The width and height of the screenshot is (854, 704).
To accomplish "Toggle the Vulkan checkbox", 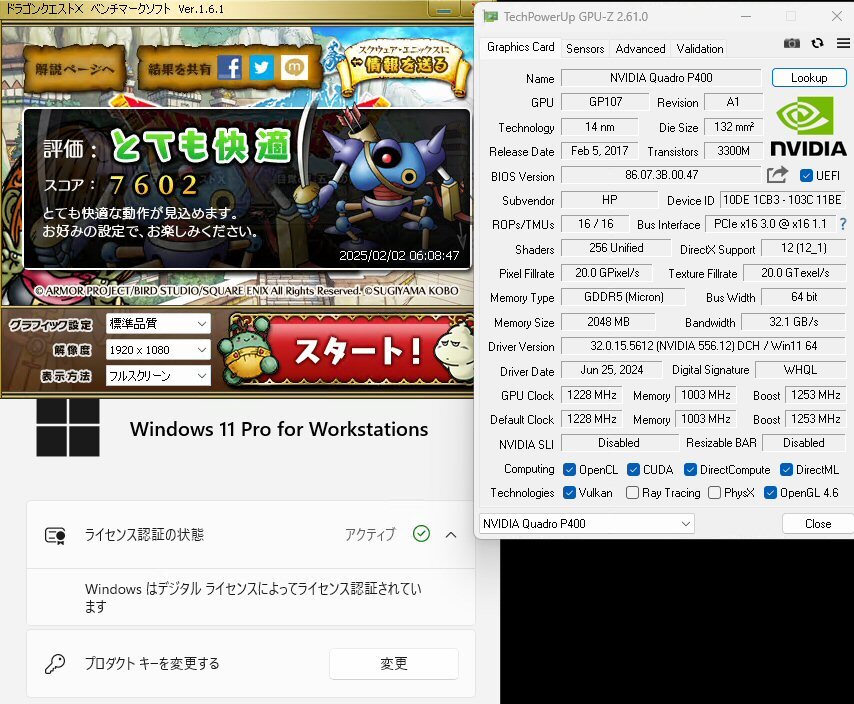I will 570,493.
